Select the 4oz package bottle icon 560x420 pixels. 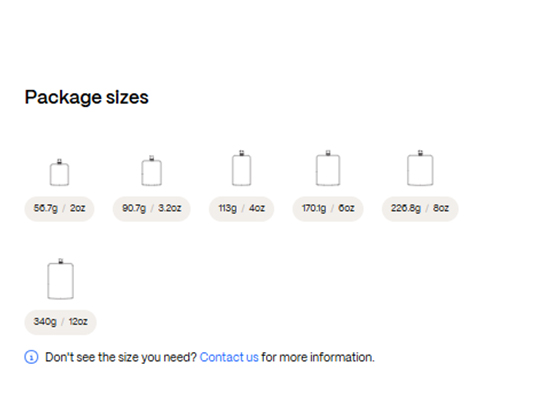(241, 168)
